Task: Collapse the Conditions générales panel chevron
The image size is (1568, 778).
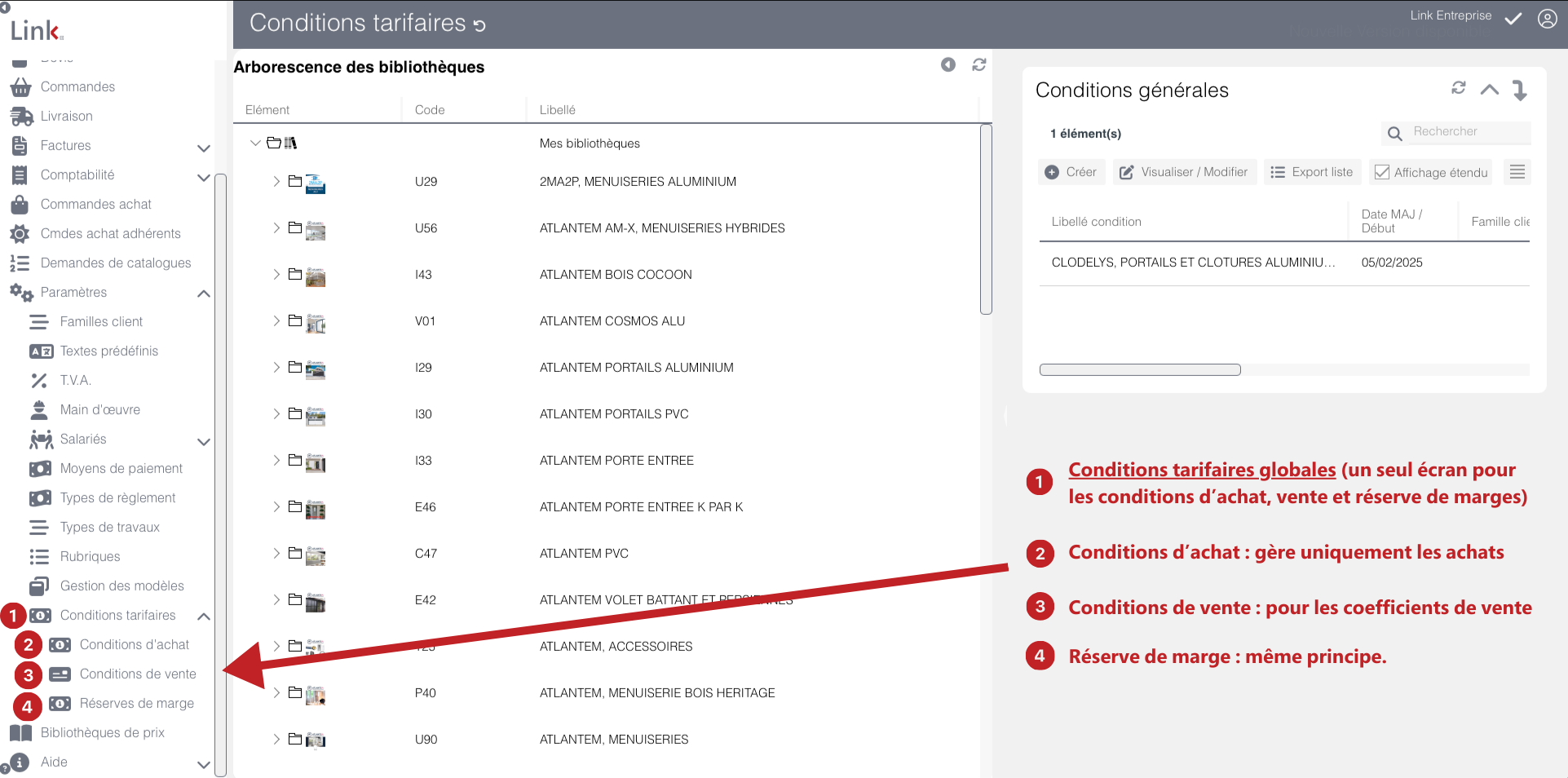Action: coord(1489,90)
